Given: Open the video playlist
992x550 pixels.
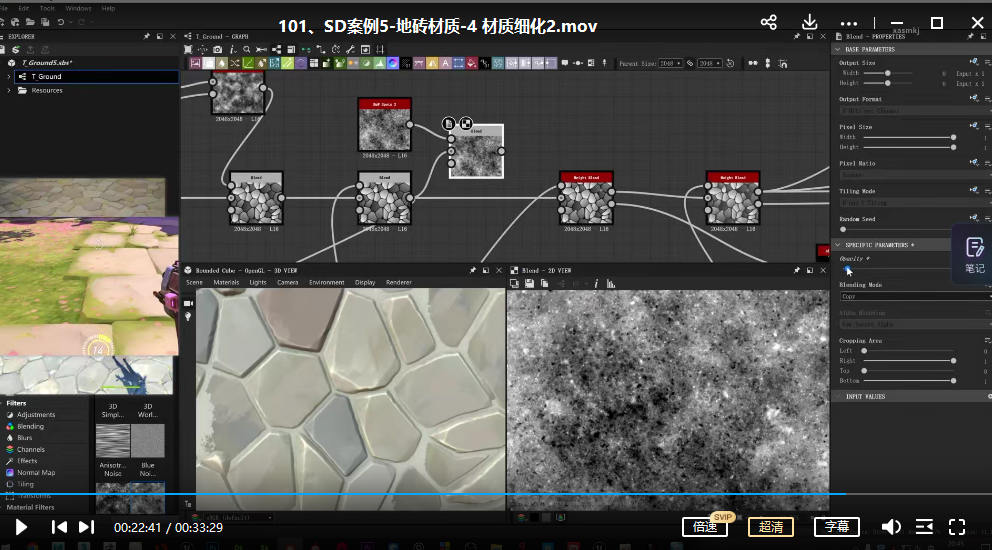Looking at the screenshot, I should click(925, 527).
